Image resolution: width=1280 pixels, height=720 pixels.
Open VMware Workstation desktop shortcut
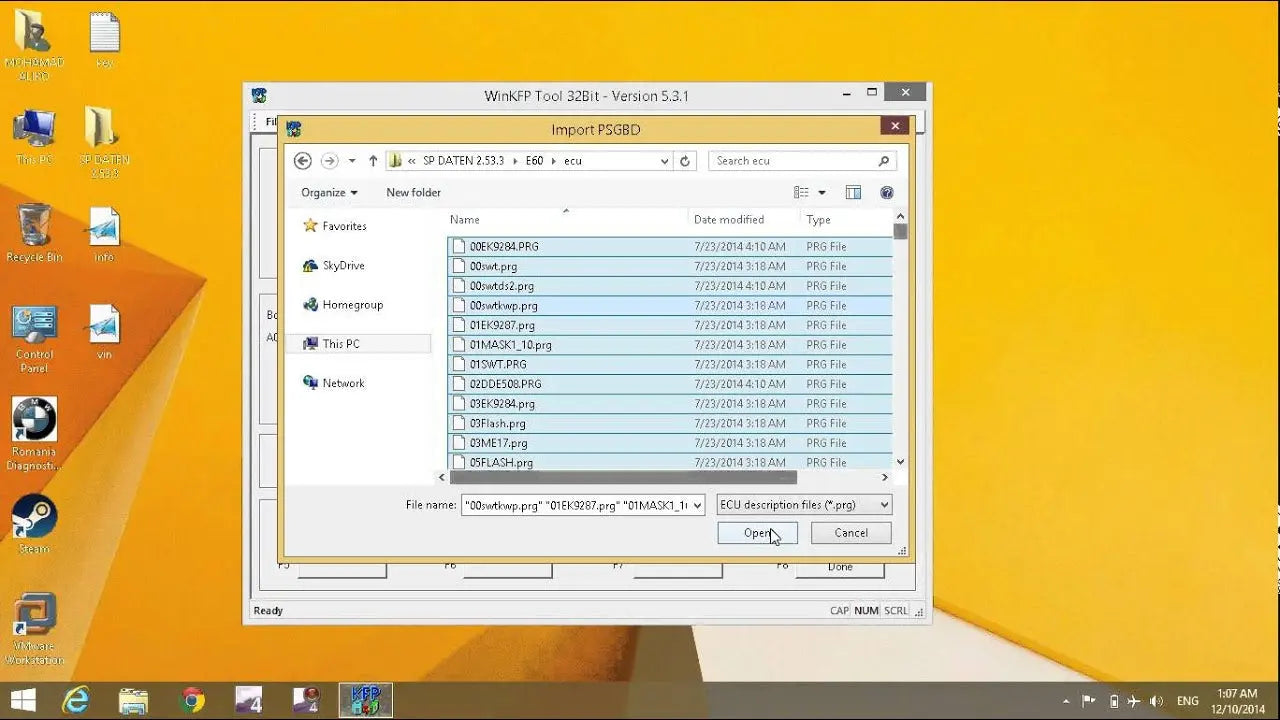coord(34,629)
